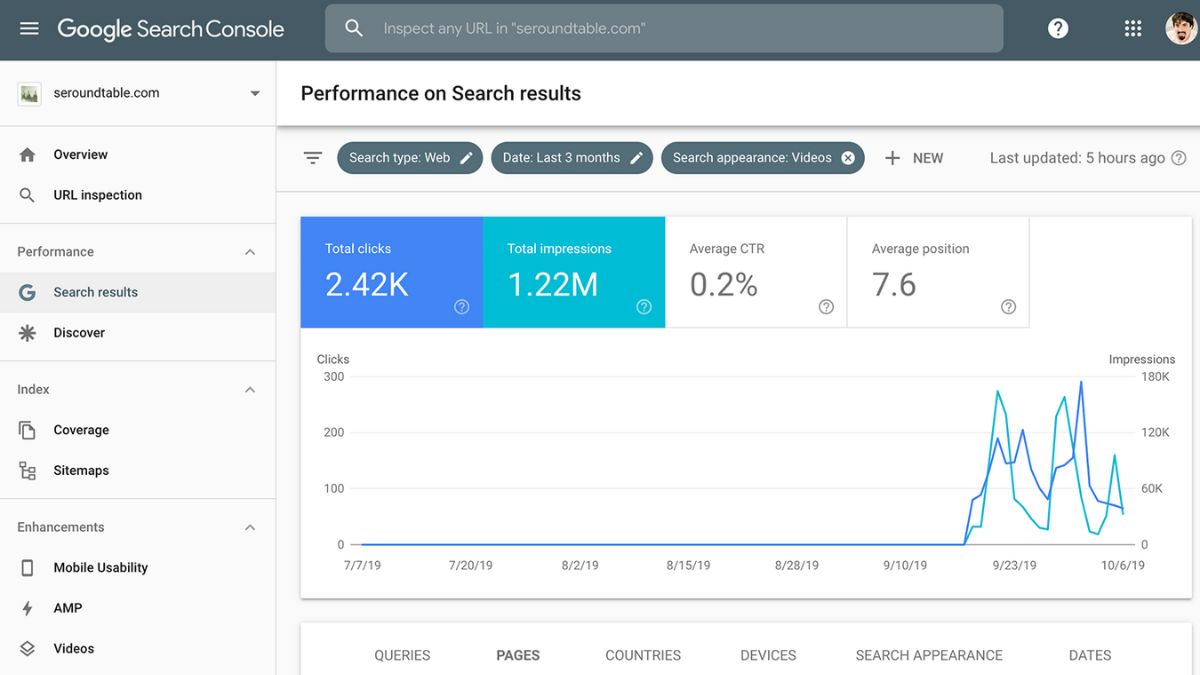Screen dimensions: 1200x675
Task: Click the search magnifier icon in URL bar
Action: pos(354,29)
